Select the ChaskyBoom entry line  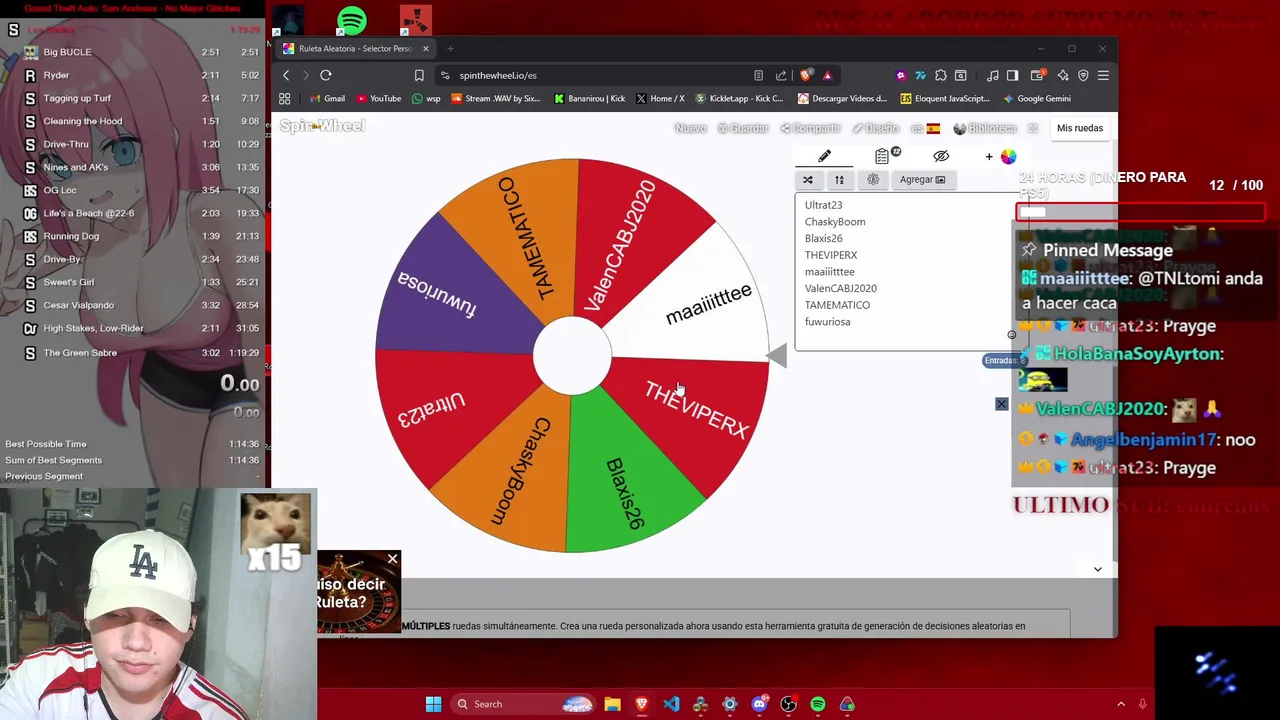(x=835, y=222)
